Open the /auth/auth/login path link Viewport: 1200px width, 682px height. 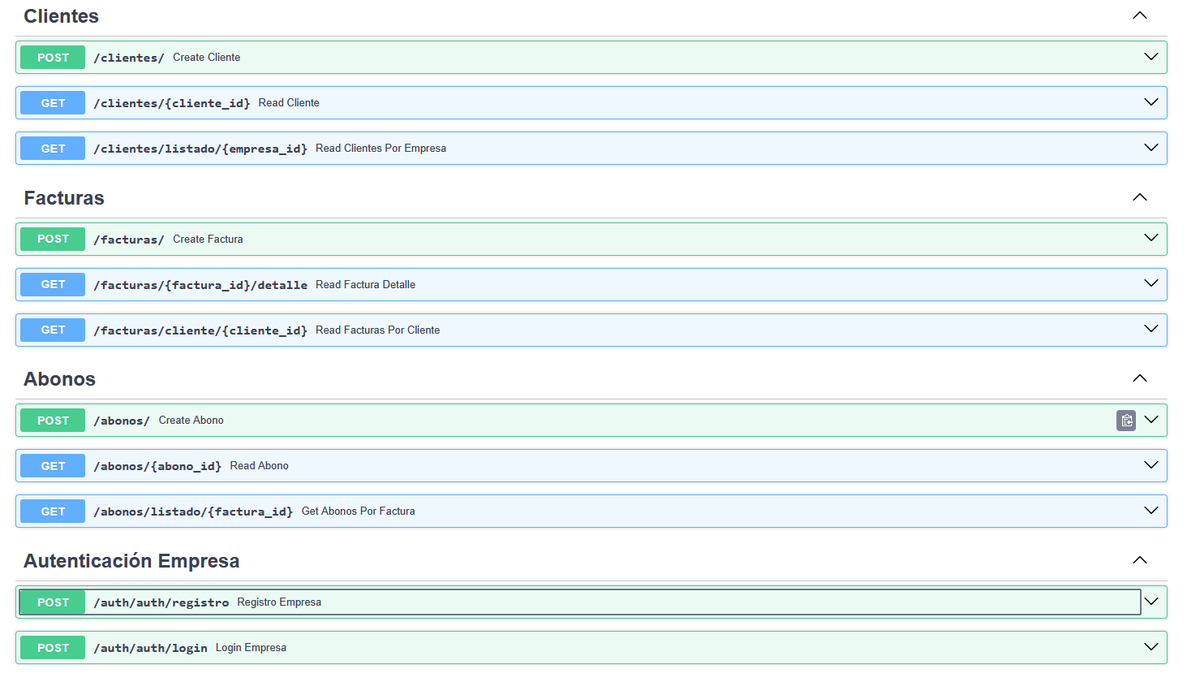(150, 648)
